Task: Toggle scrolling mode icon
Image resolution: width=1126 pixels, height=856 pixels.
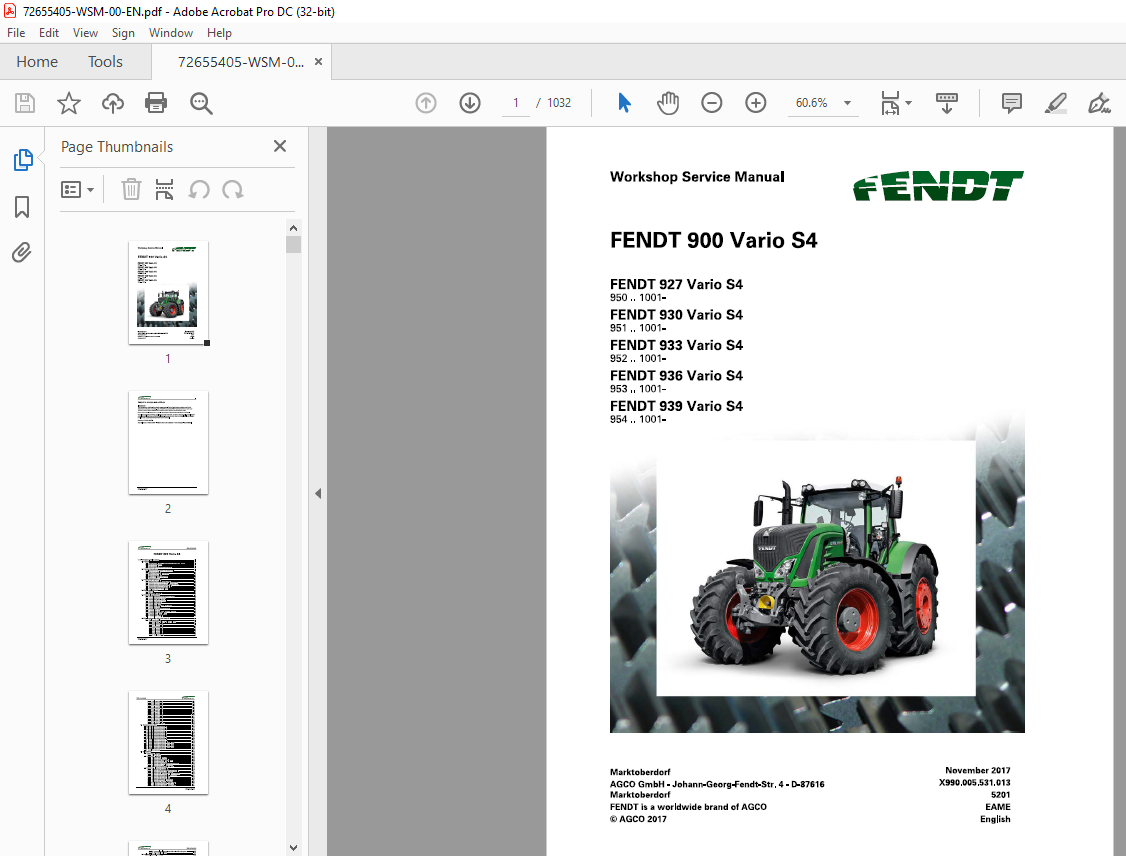Action: [946, 103]
